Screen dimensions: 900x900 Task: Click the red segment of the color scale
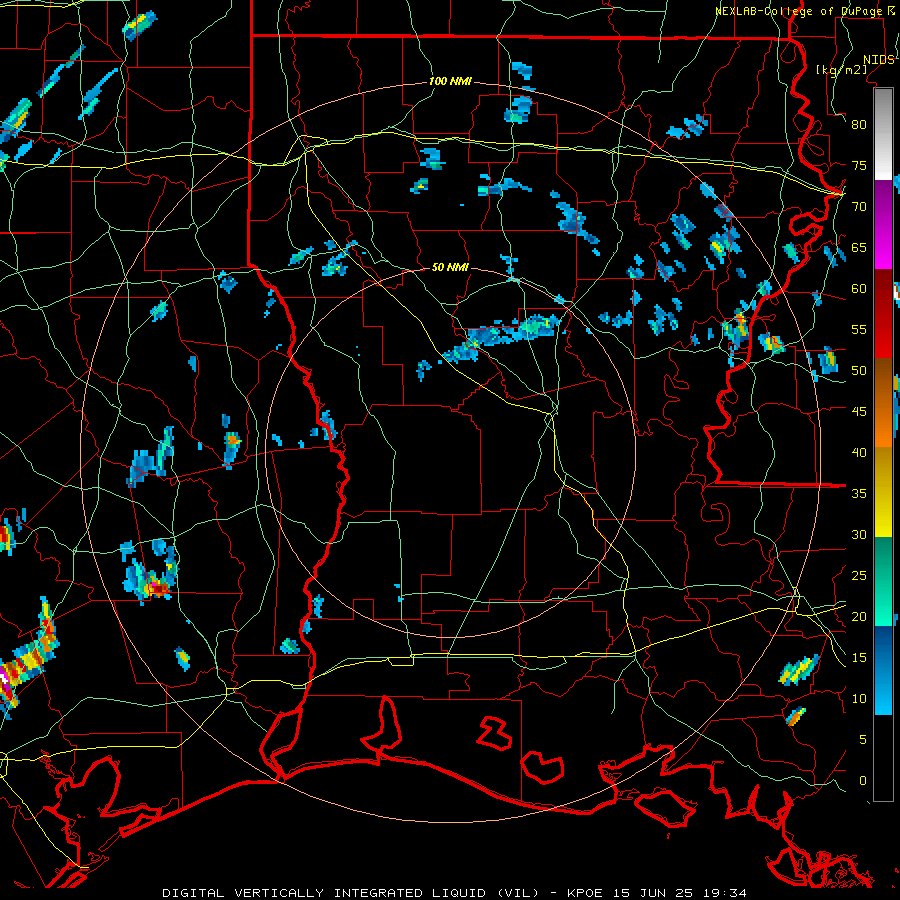(x=884, y=315)
